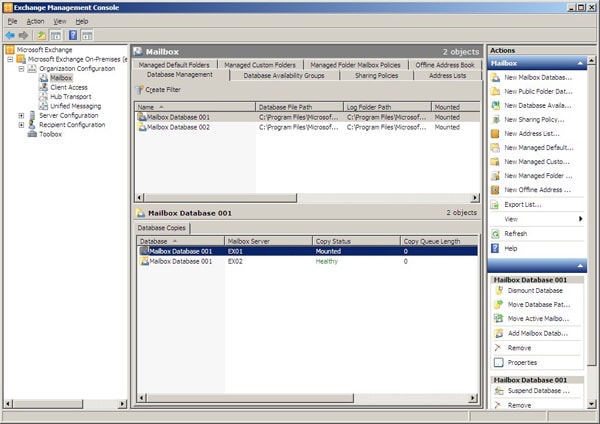The image size is (600, 424).
Task: Click the Forward arrow toolbar icon
Action: (x=23, y=36)
